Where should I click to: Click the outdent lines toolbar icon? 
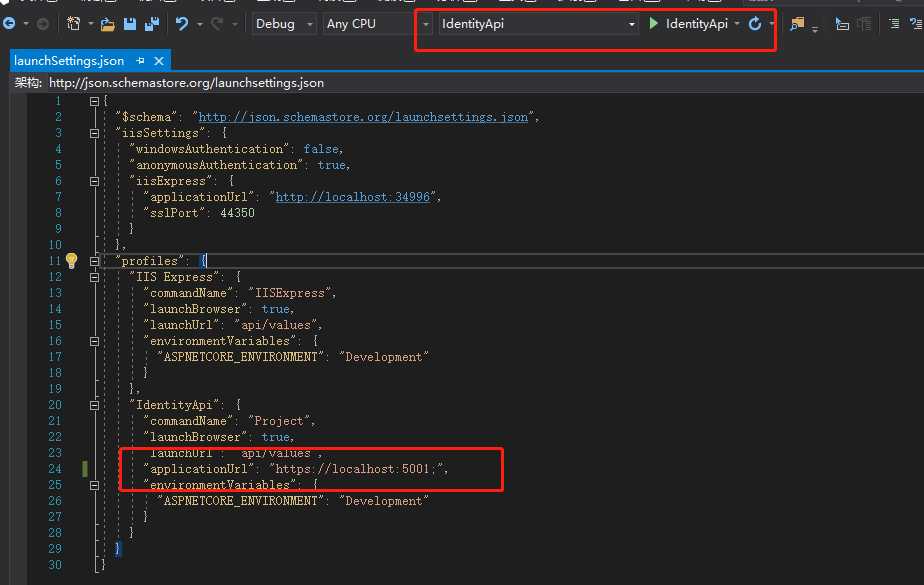[x=894, y=24]
